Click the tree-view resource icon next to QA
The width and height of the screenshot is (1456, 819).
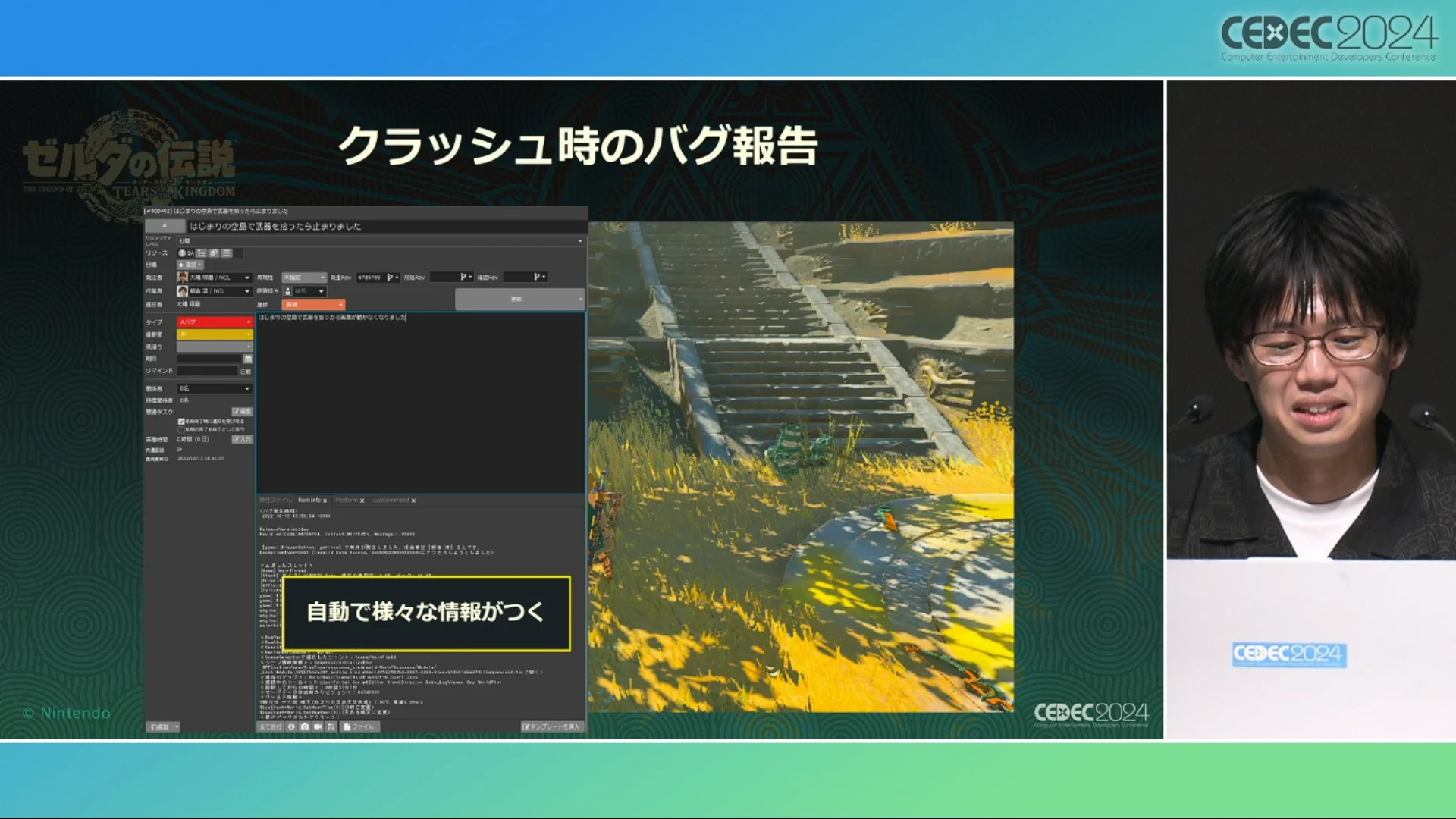[x=202, y=253]
